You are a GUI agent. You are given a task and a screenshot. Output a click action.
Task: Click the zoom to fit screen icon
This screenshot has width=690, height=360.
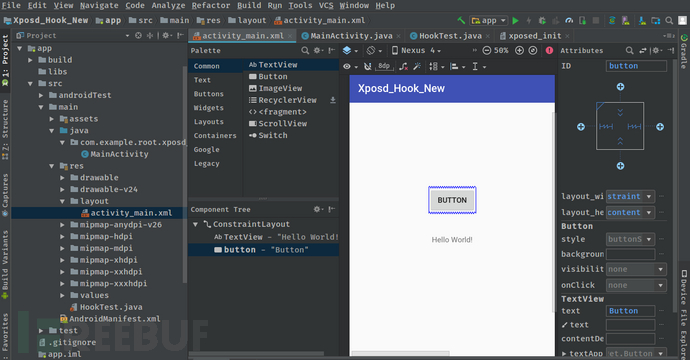(532, 51)
